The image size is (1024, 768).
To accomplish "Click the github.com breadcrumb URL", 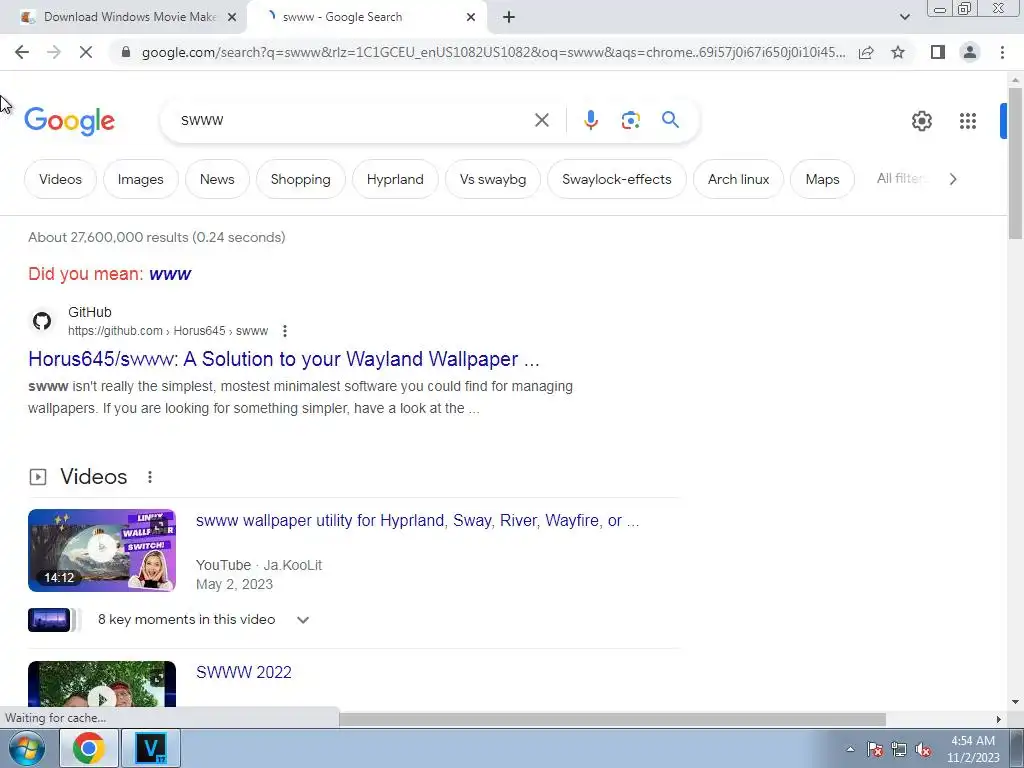I will tap(168, 331).
